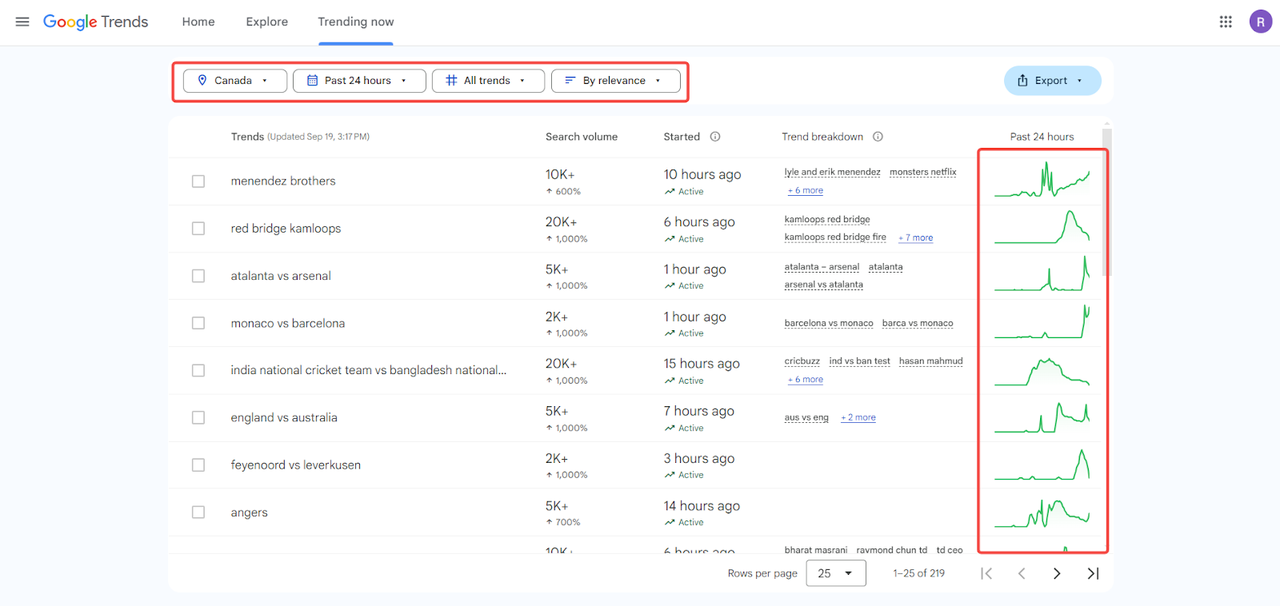Click the Started column header

(682, 137)
